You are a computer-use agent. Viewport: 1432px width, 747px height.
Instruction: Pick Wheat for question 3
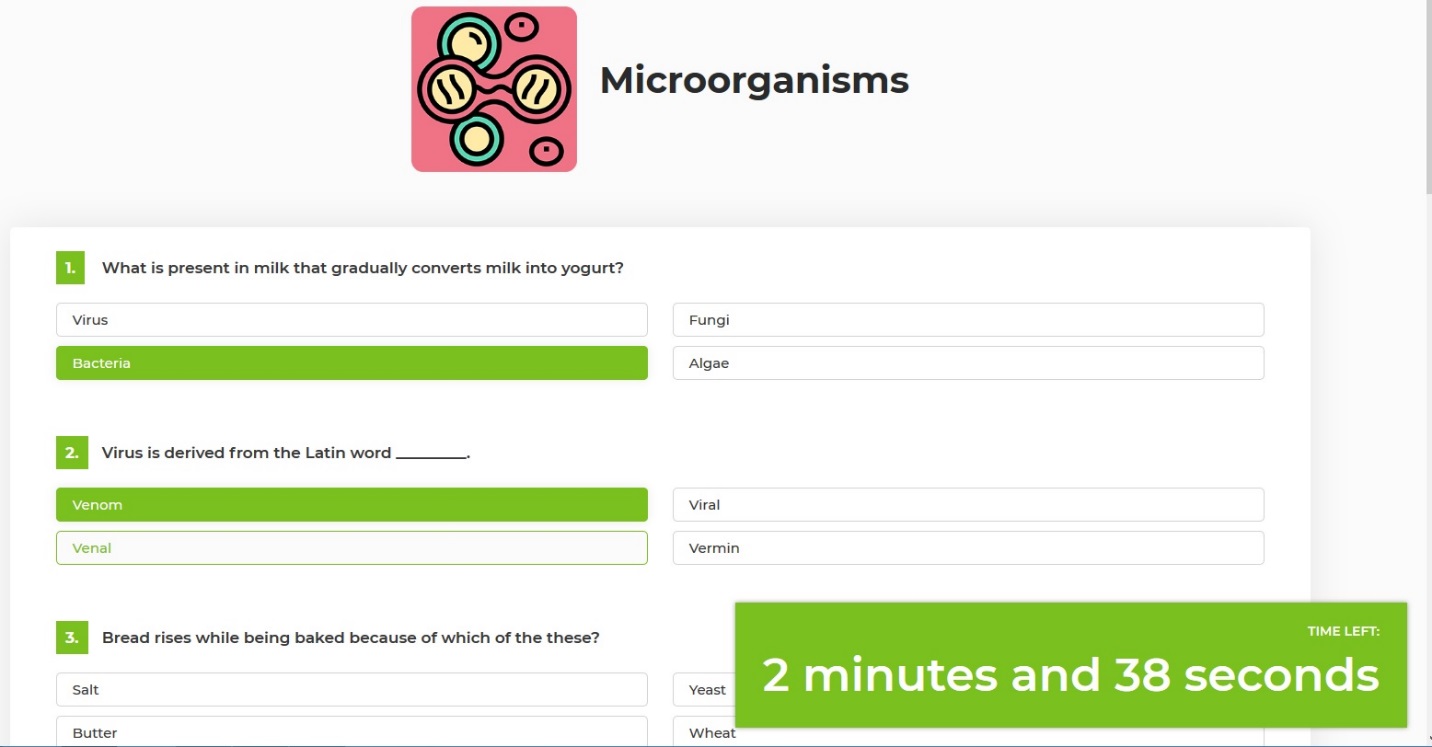pos(703,734)
